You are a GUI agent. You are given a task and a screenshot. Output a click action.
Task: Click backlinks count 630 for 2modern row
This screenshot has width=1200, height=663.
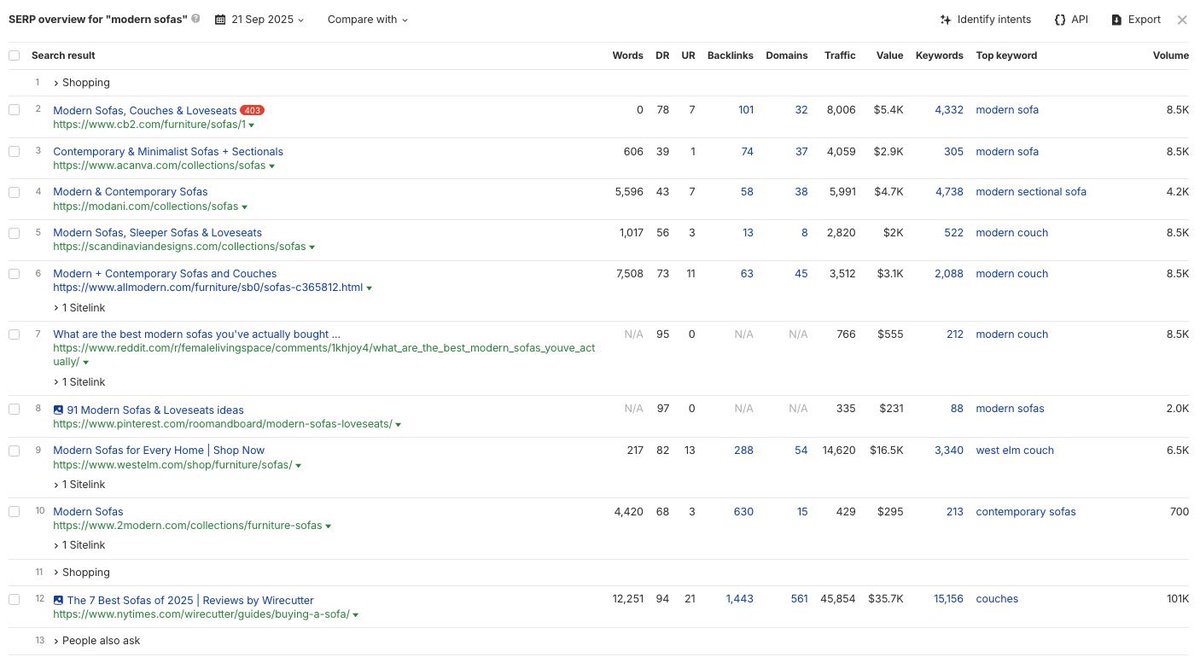(x=743, y=512)
